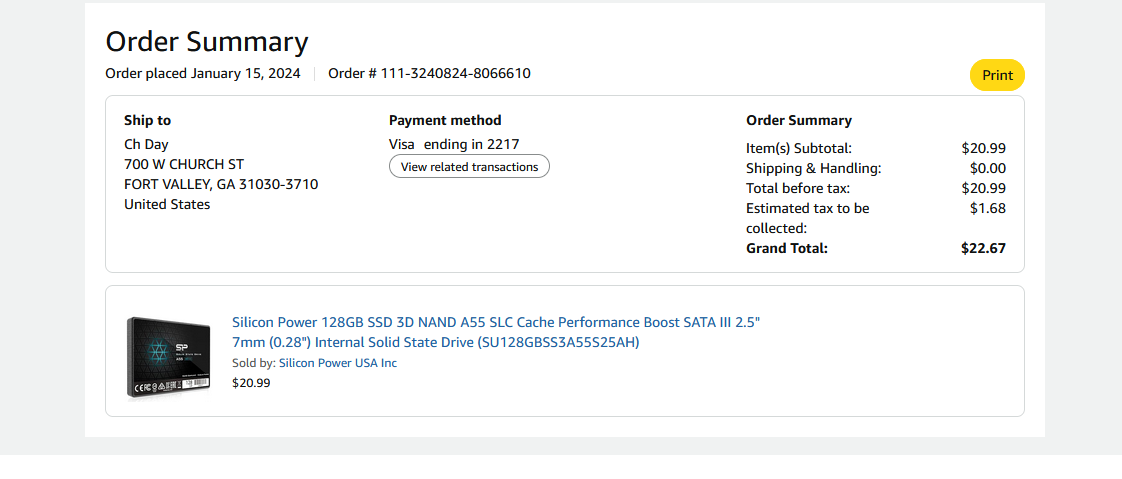The height and width of the screenshot is (479, 1122).
Task: Click street address 700 W CHURCH ST
Action: (x=184, y=164)
